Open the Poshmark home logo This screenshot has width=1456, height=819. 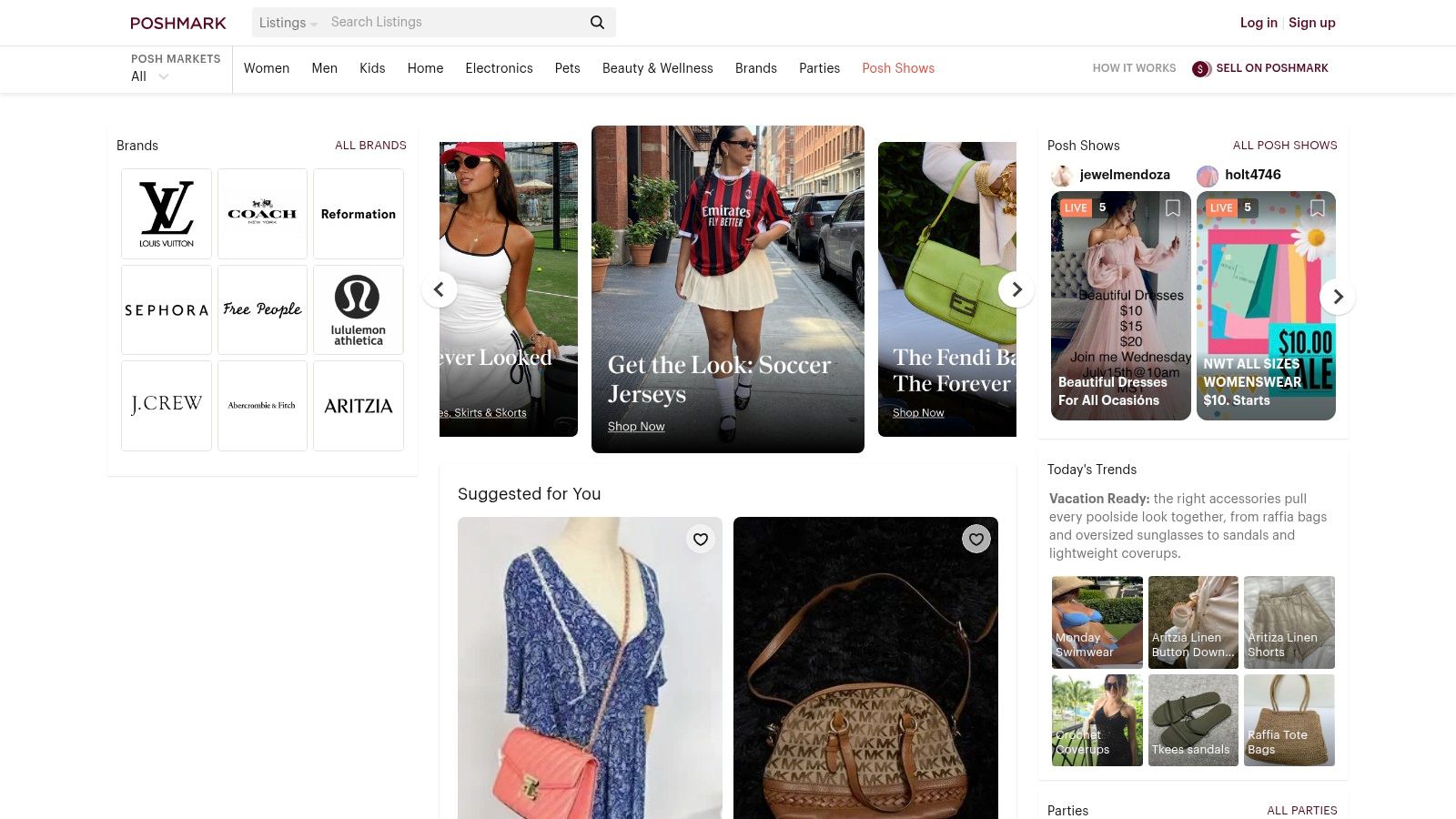178,23
